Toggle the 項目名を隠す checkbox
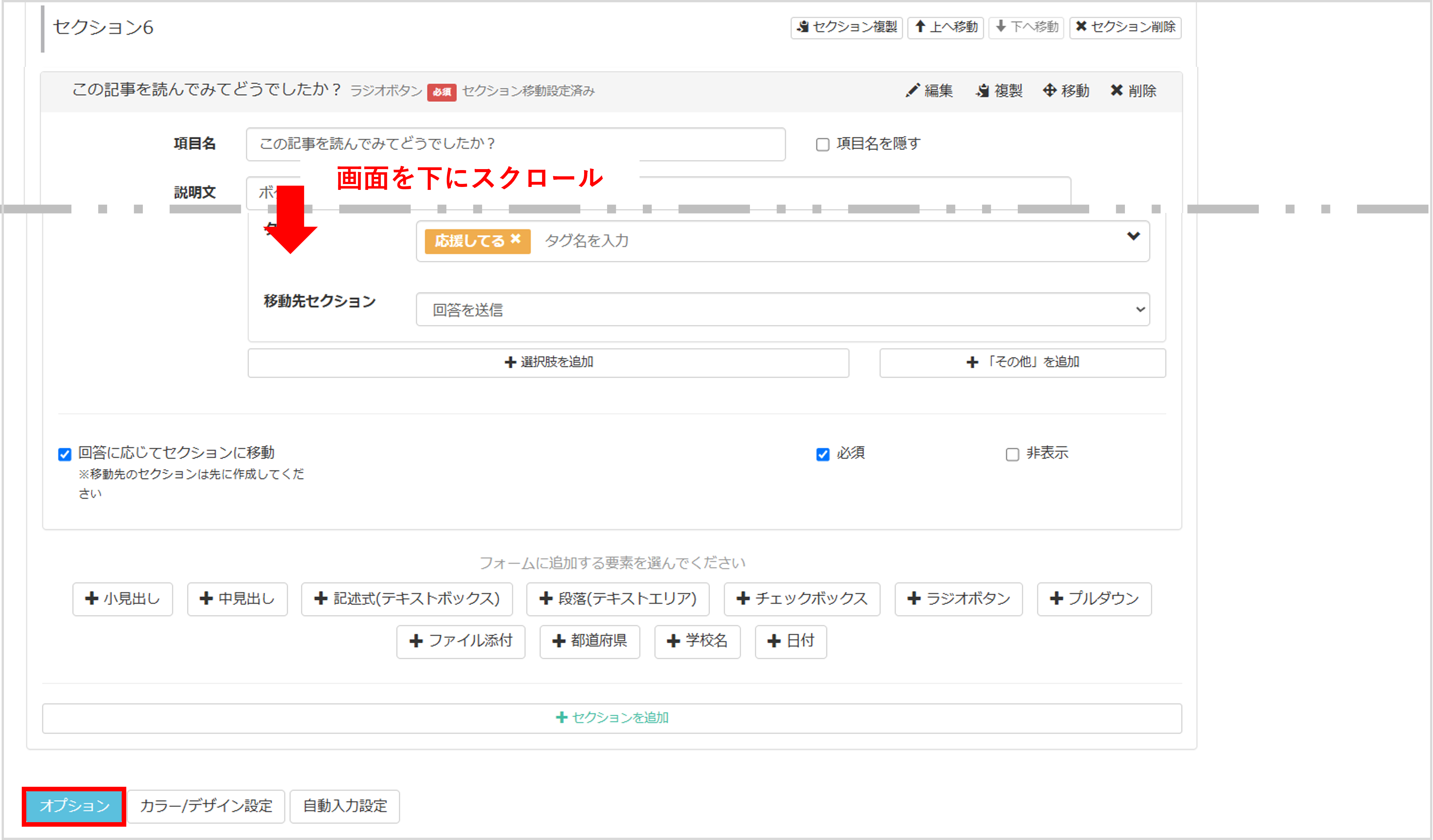The width and height of the screenshot is (1433, 840). click(x=822, y=144)
